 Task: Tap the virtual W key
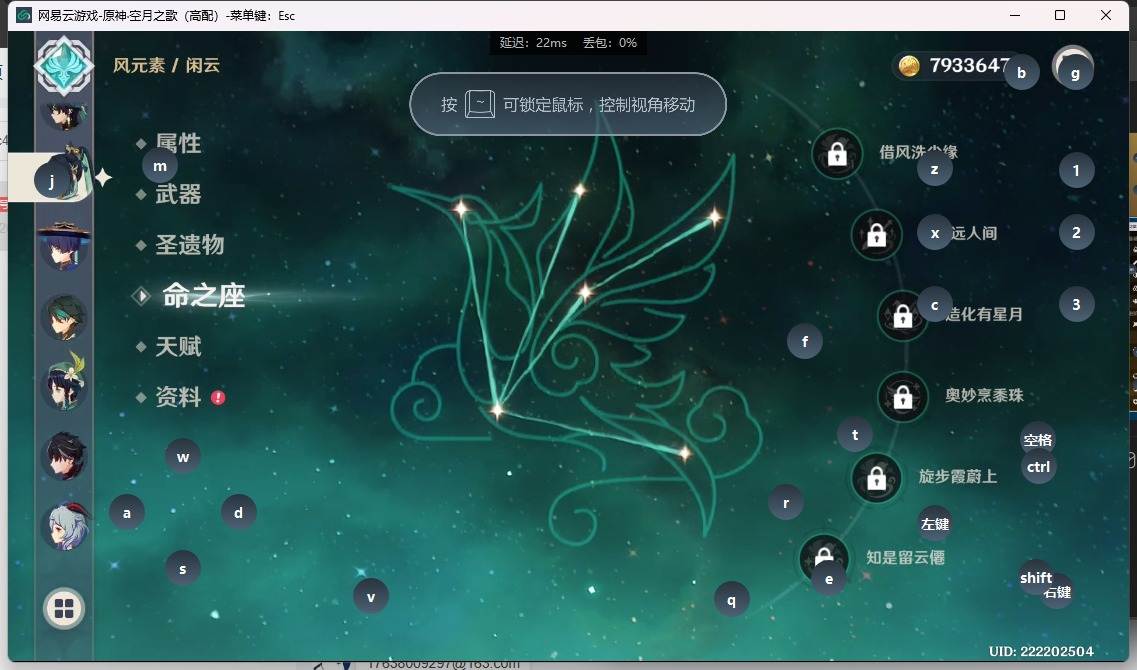183,457
